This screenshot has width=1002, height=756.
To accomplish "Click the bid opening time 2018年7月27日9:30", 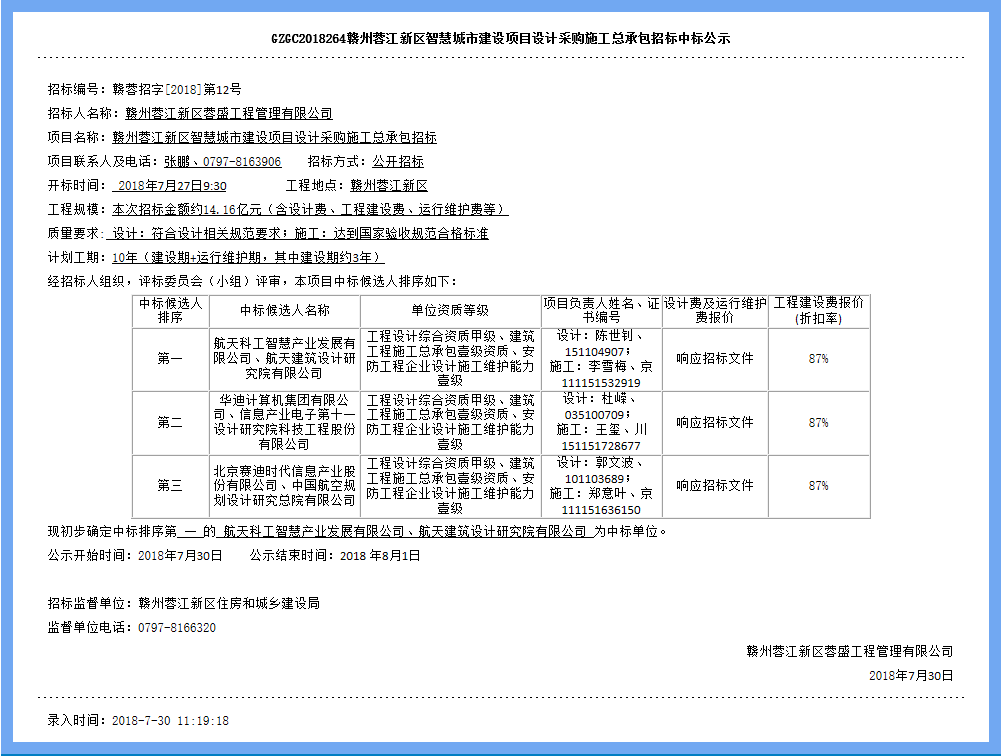I will tap(170, 186).
